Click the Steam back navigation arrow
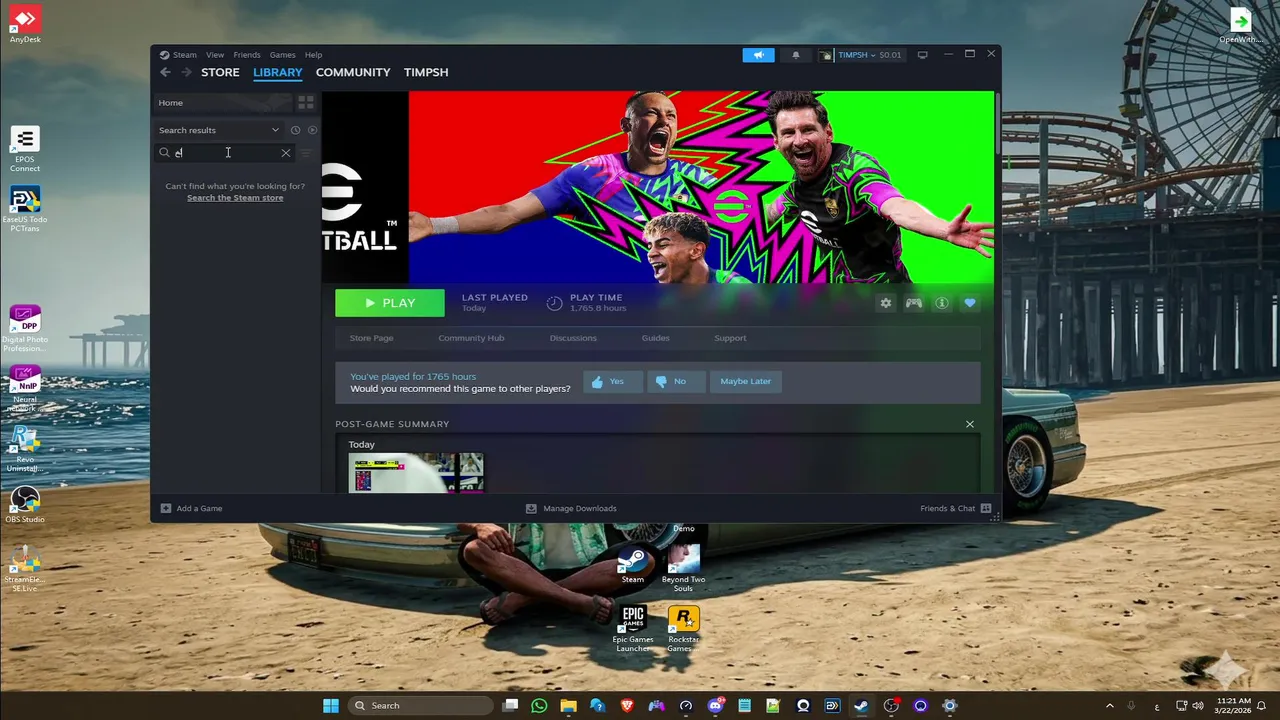1280x720 pixels. [165, 72]
